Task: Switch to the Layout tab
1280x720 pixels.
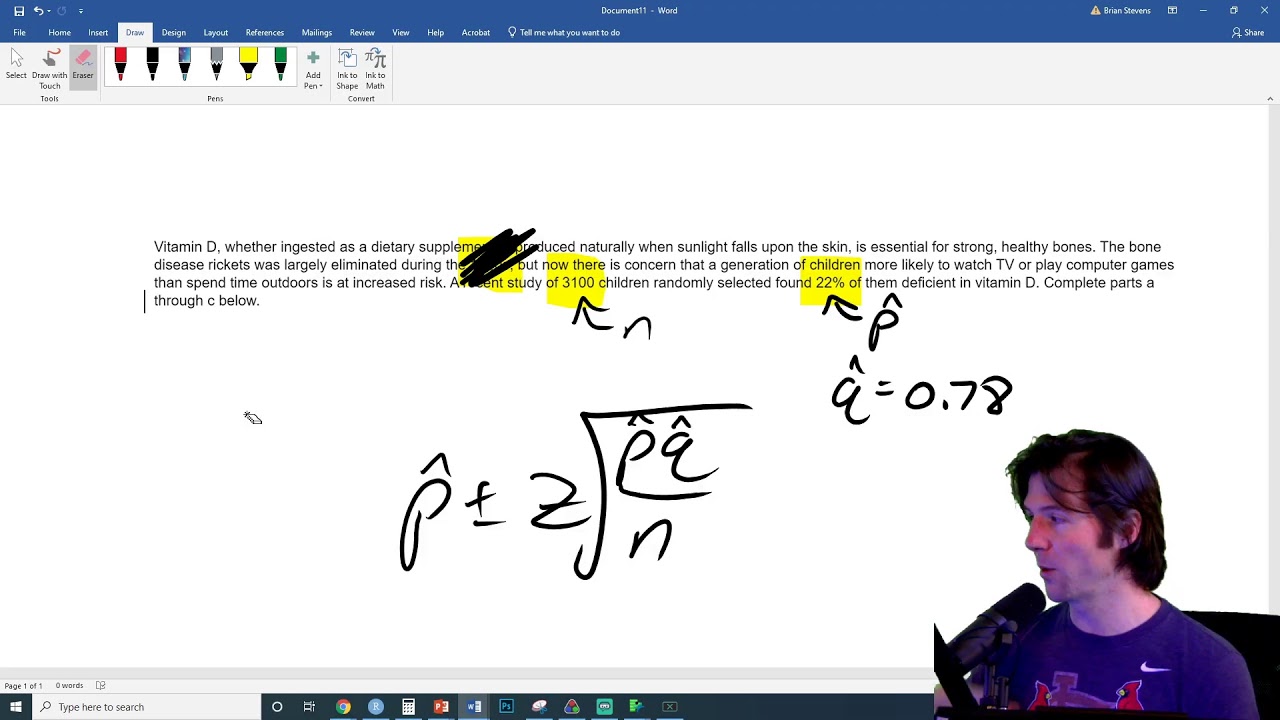Action: [216, 33]
